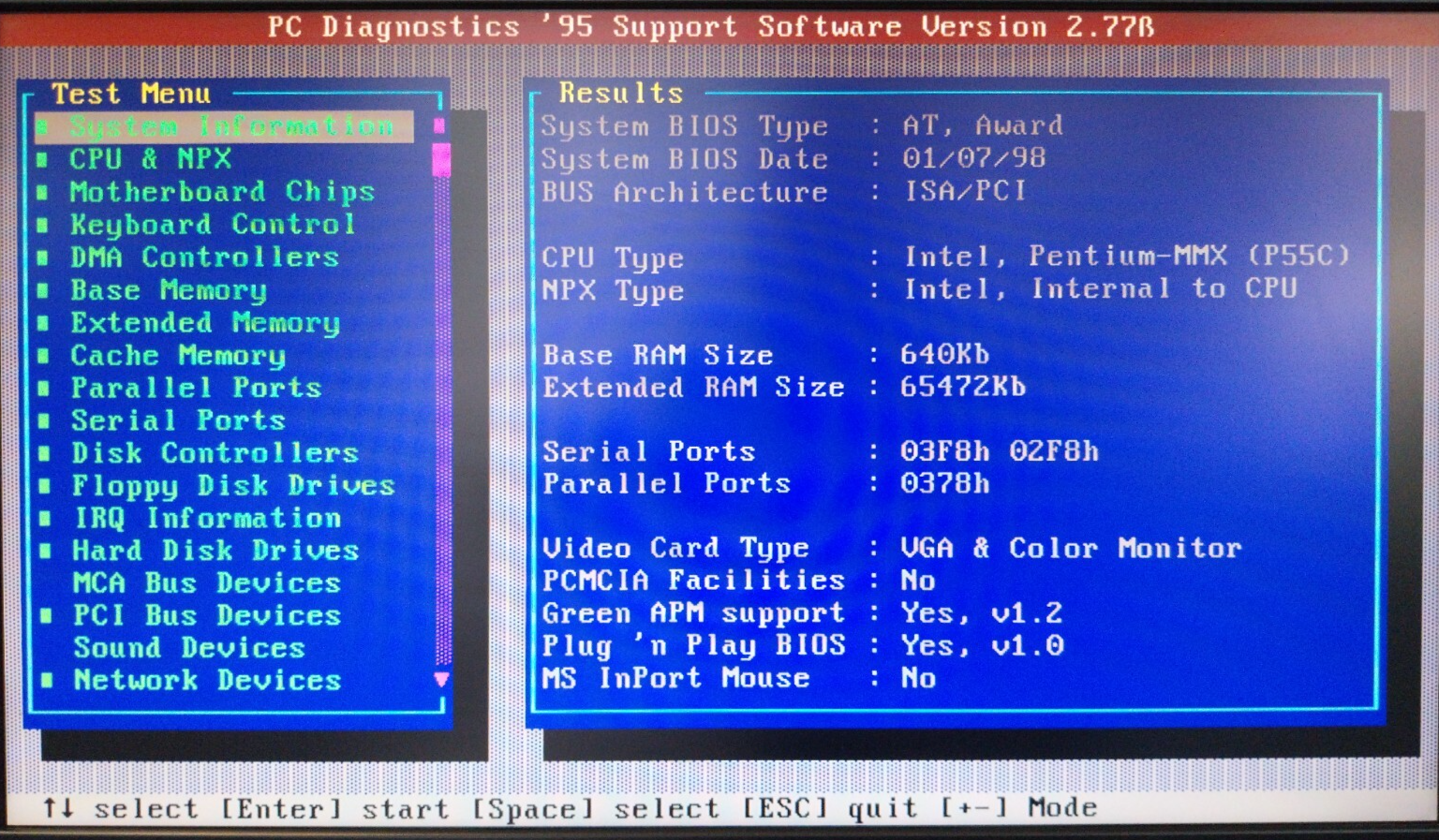Select Hard Disk Drives test
Screen dimensions: 1439x840
pyautogui.click(x=215, y=551)
